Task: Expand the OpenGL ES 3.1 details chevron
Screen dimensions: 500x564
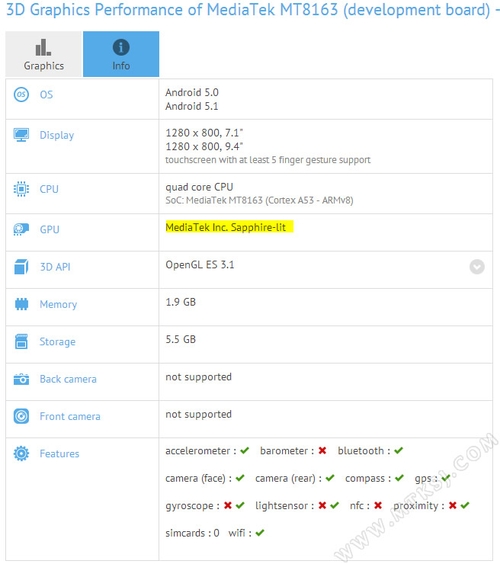Action: tap(477, 267)
